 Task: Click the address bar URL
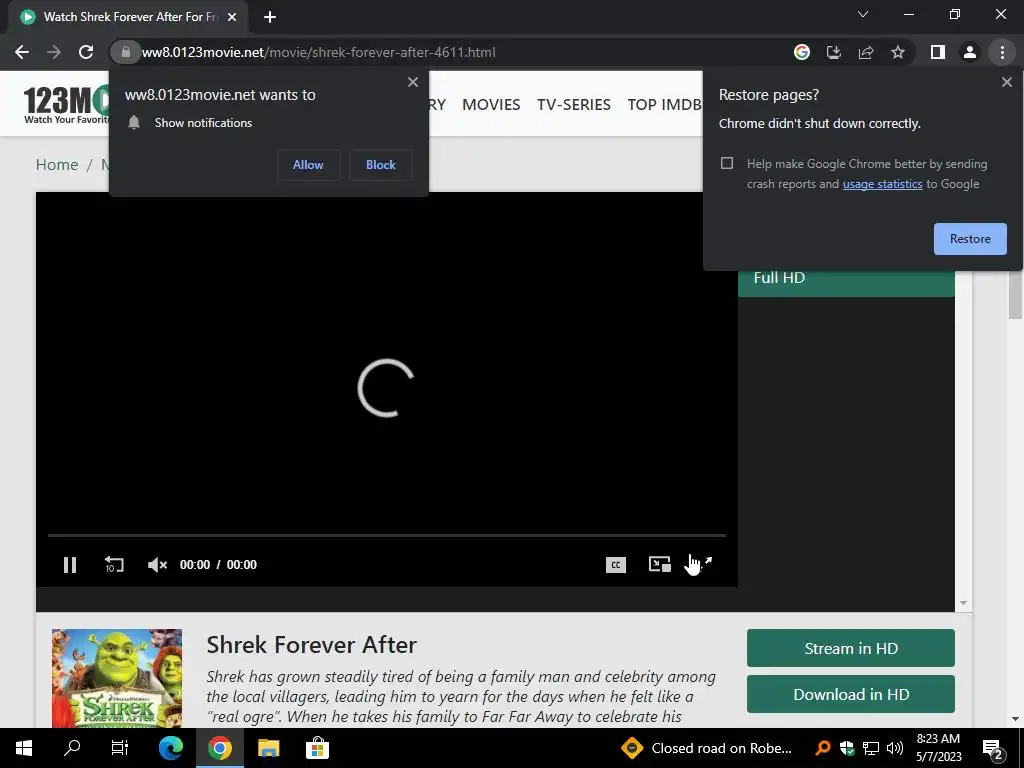tap(319, 52)
